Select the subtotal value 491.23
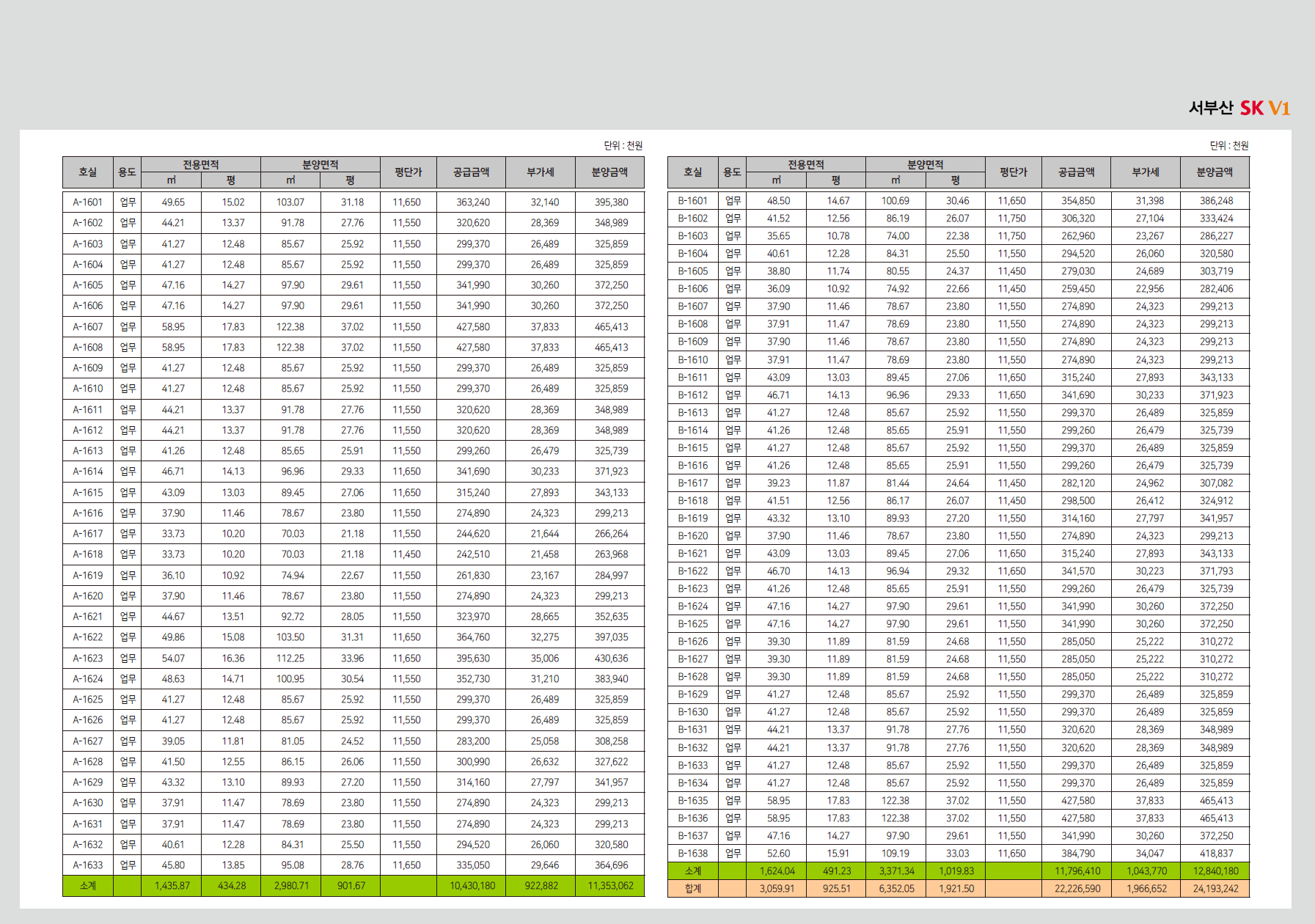1315x924 pixels. pyautogui.click(x=836, y=871)
